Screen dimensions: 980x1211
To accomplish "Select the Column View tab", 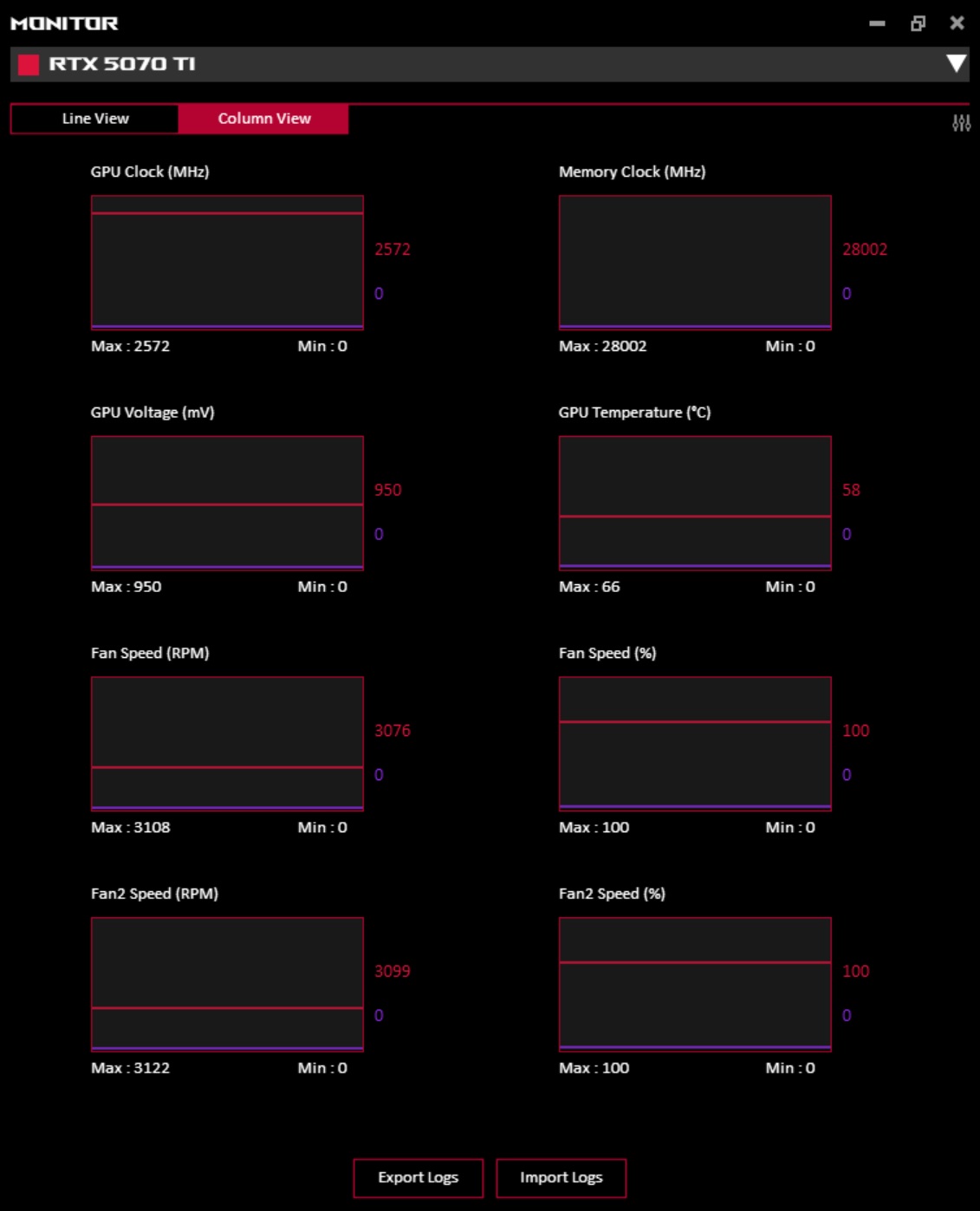I will click(263, 119).
